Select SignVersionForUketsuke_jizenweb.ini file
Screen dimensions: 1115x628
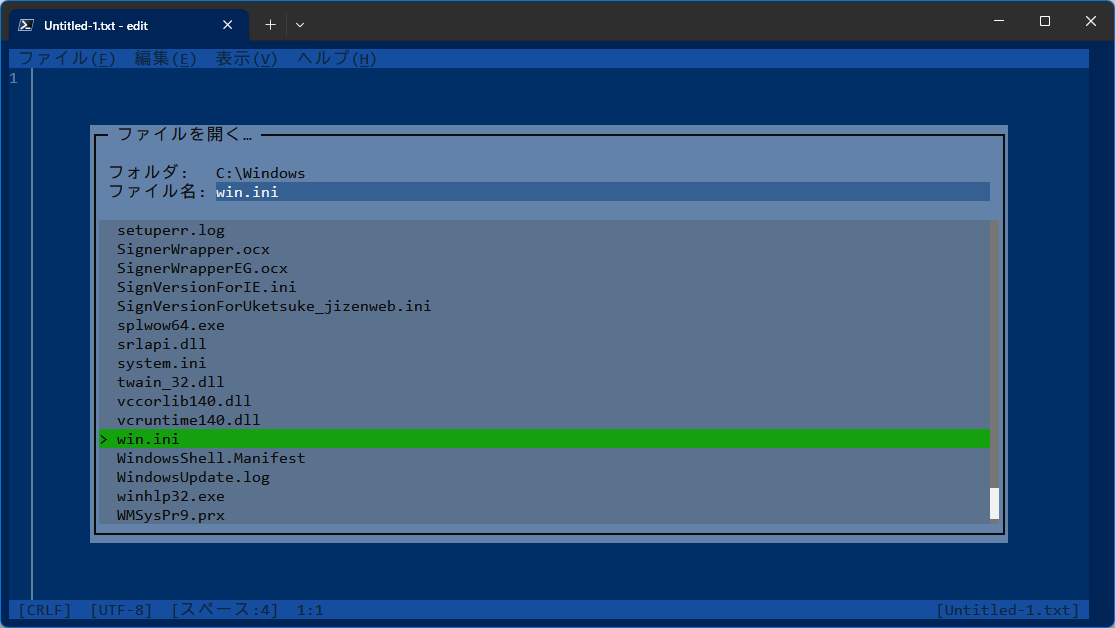[x=545, y=307]
